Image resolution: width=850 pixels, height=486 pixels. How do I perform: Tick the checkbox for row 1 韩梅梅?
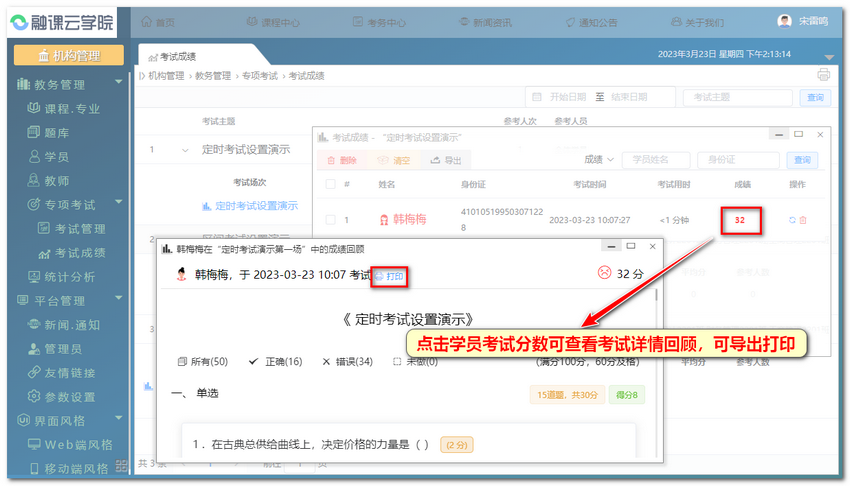click(x=330, y=220)
